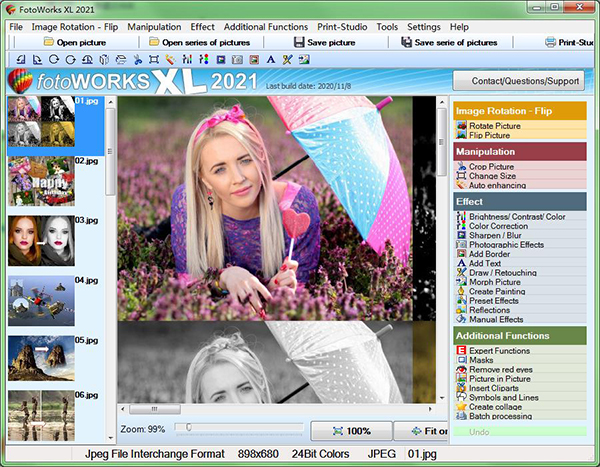
Task: Click the horizontal scrollbar thumb under image
Action: [x=155, y=409]
